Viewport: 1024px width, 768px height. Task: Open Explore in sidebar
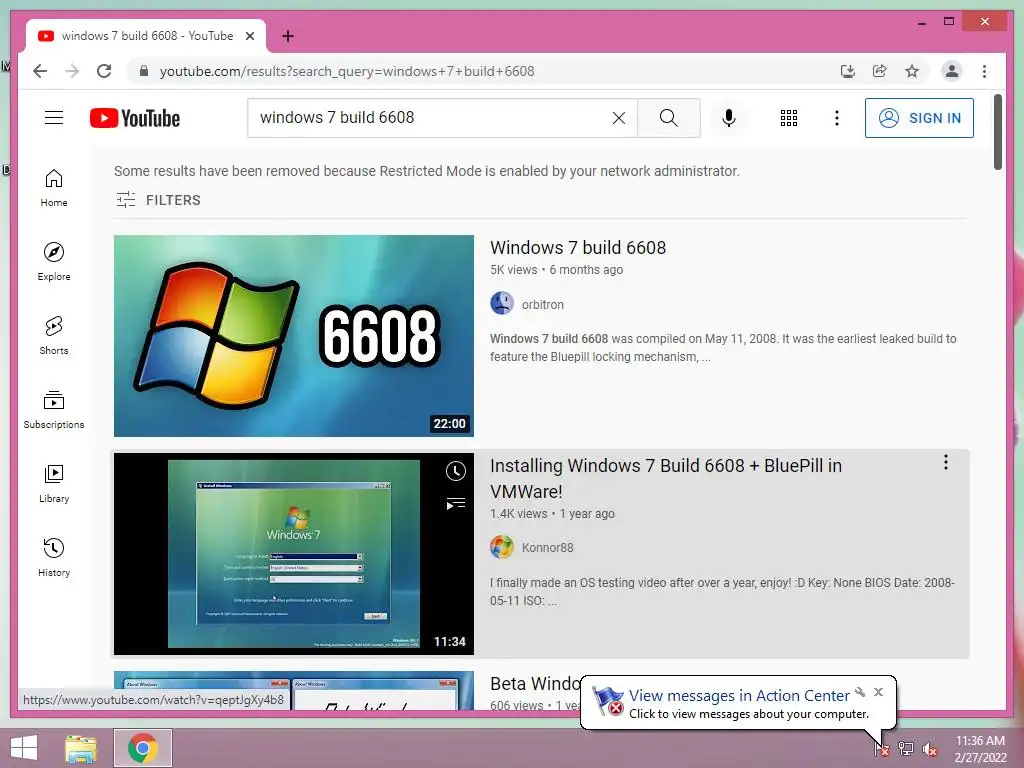54,262
